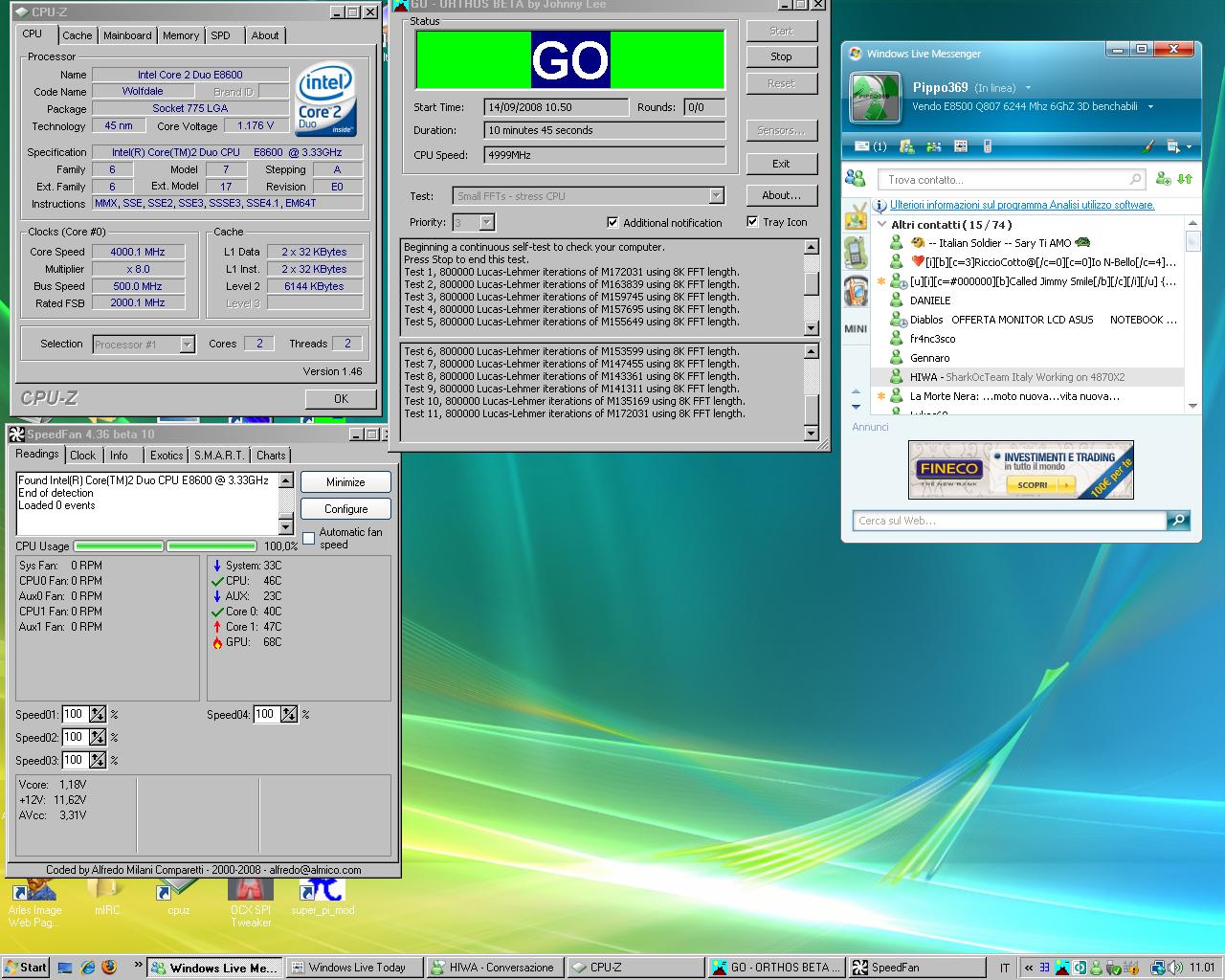Expand the quick launch overflow chevron
This screenshot has width=1225, height=980.
(x=138, y=965)
